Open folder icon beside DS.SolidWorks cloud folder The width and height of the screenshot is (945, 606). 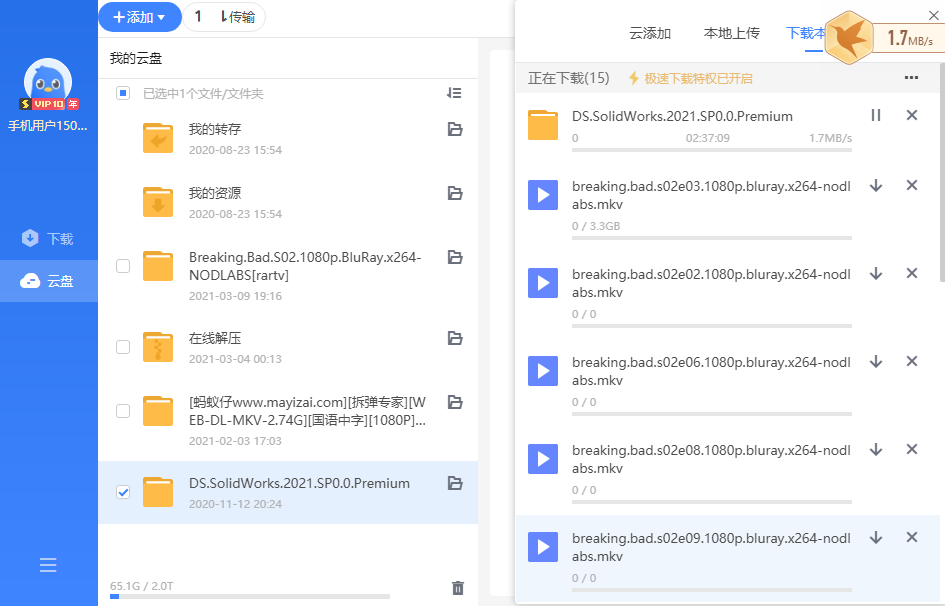click(455, 483)
